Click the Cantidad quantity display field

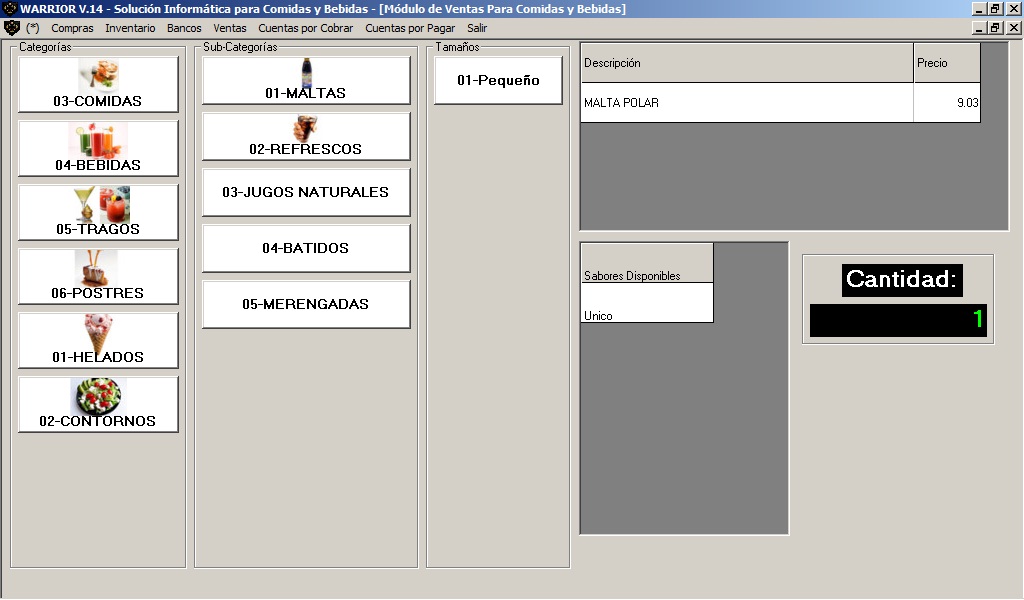click(898, 320)
